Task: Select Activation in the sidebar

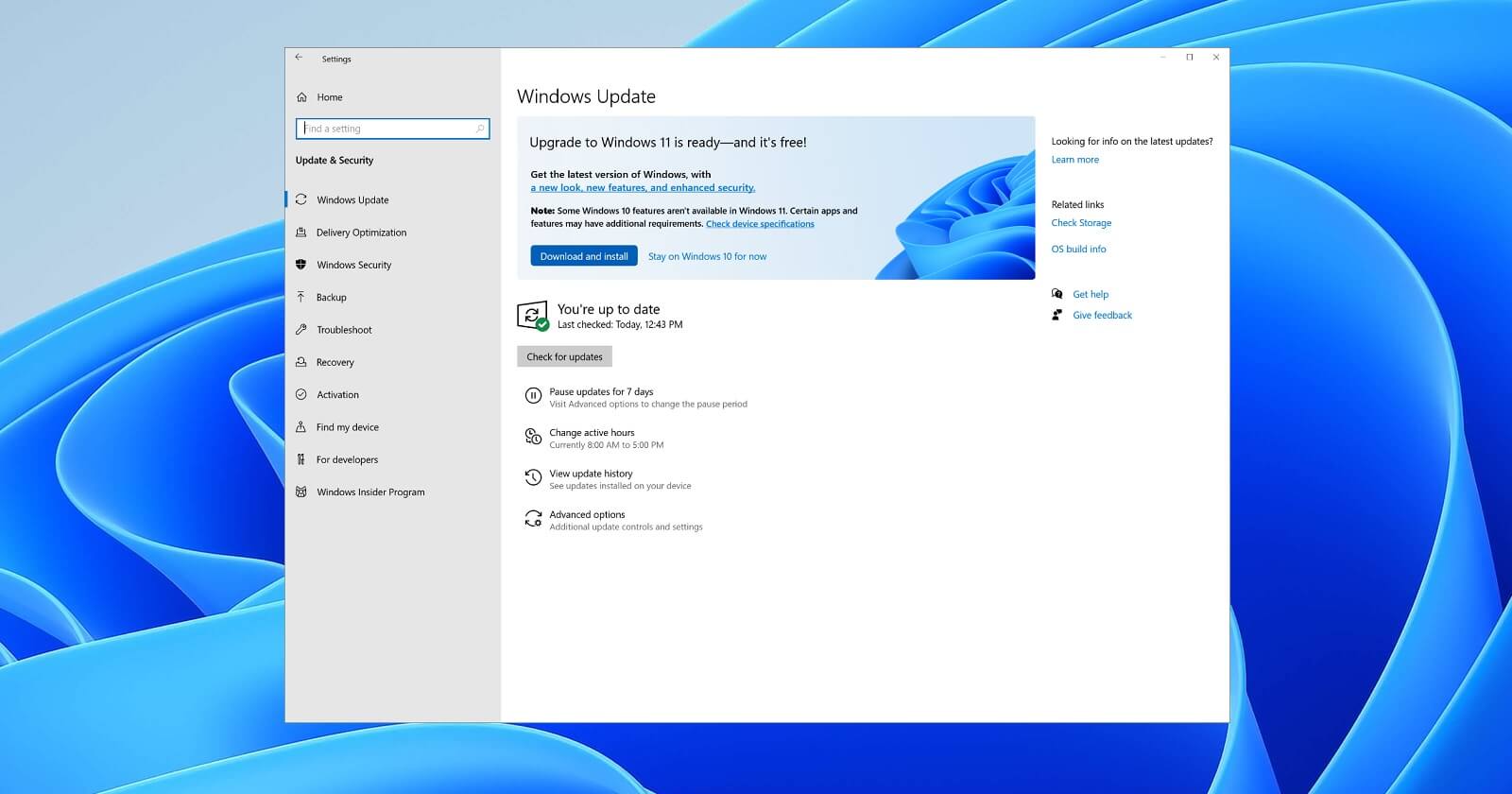Action: (x=337, y=395)
